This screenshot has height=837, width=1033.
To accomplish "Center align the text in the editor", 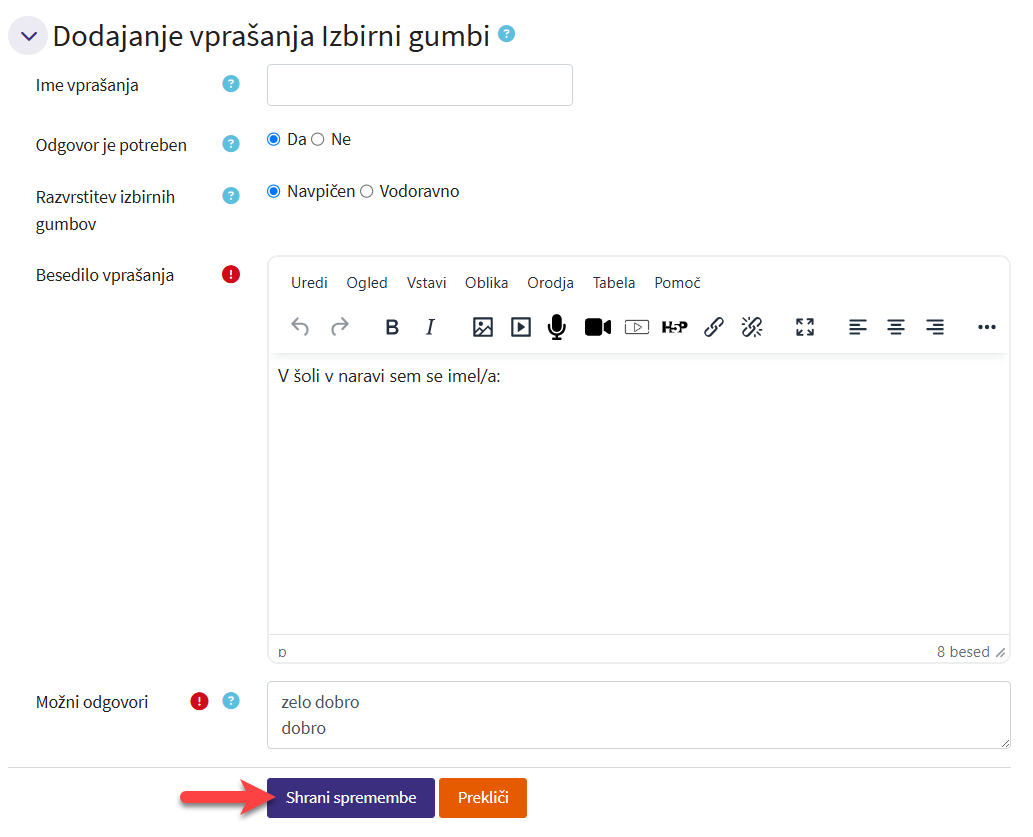I will 896,327.
